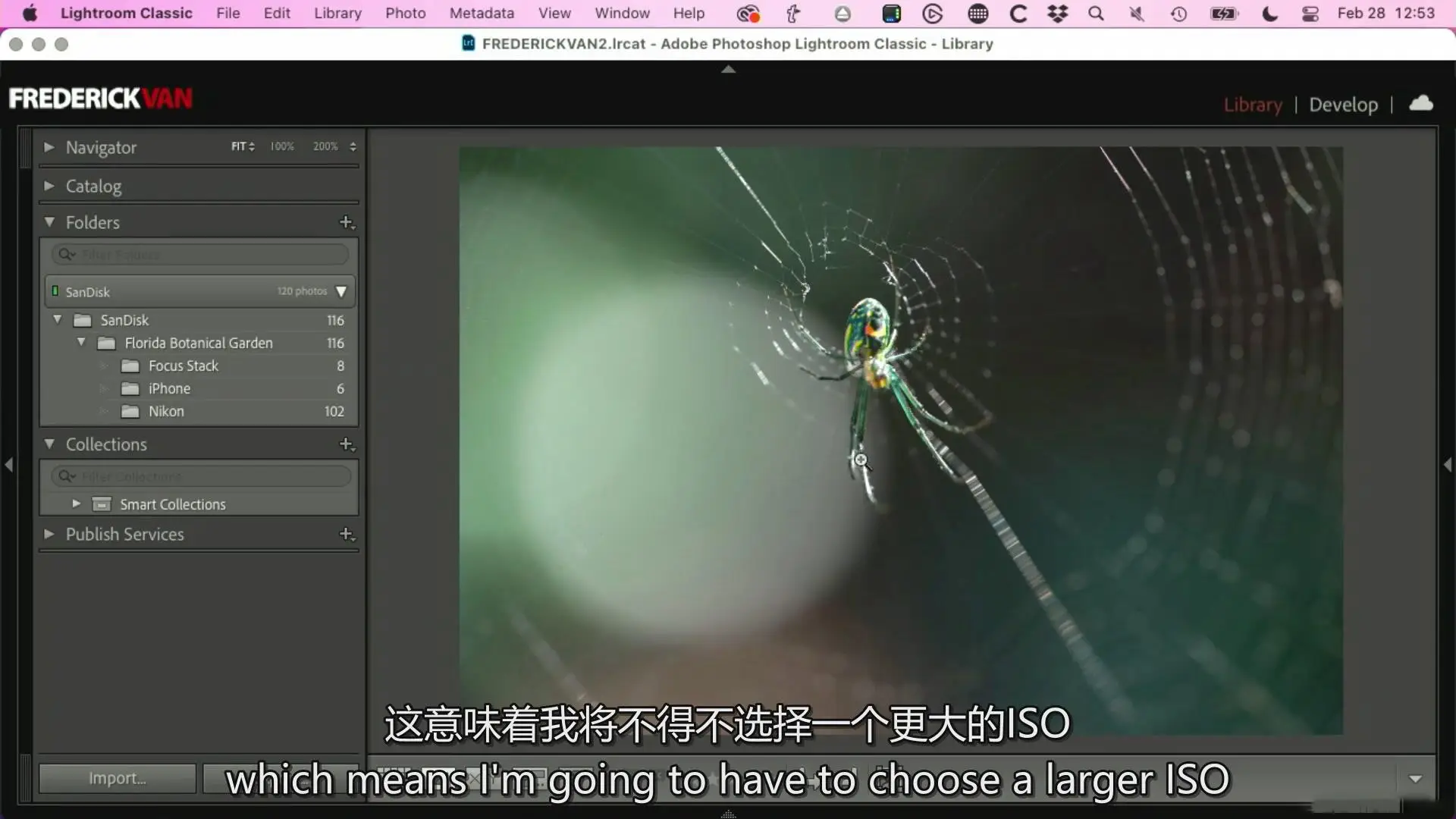Add a new collection with the plus icon
The image size is (1456, 819).
pos(347,444)
